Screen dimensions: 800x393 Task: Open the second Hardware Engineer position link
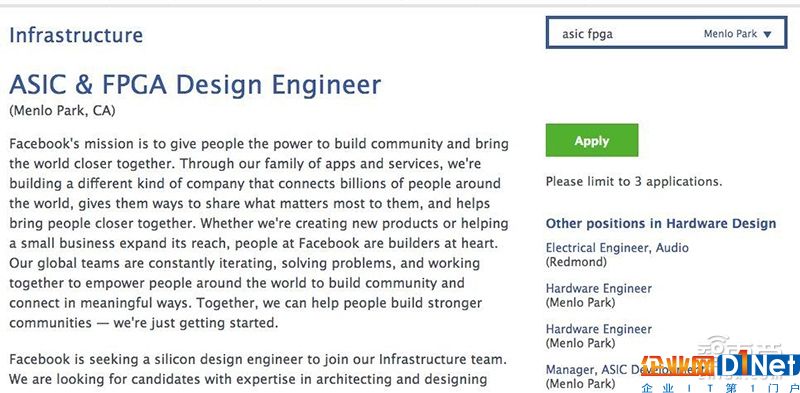[x=598, y=329]
